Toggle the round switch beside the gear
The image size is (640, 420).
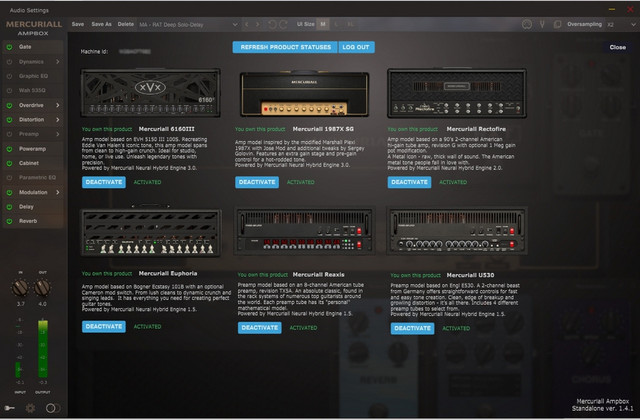pyautogui.click(x=53, y=408)
